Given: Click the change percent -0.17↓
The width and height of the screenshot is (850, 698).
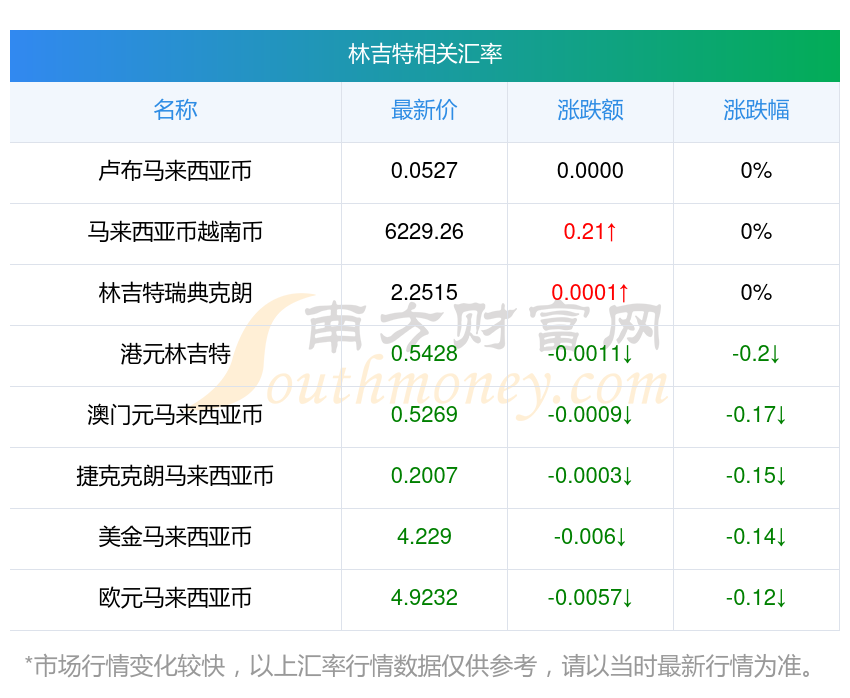Looking at the screenshot, I should (x=756, y=415).
